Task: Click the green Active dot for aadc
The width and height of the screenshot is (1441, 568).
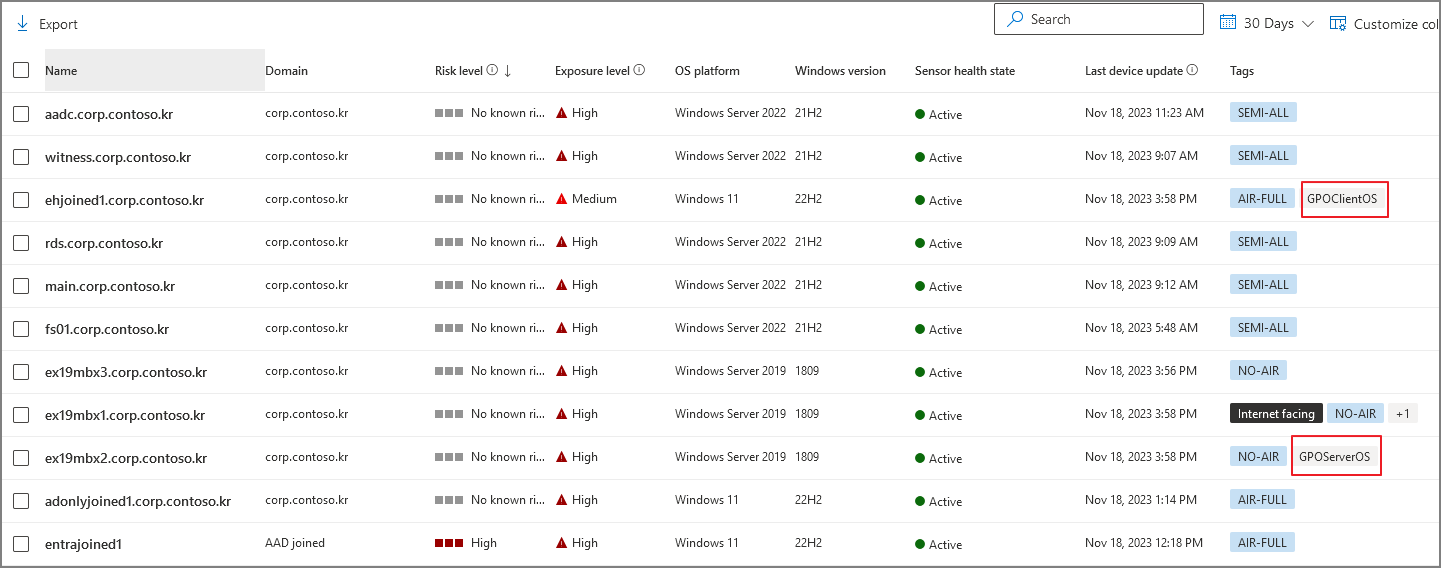Action: point(920,114)
